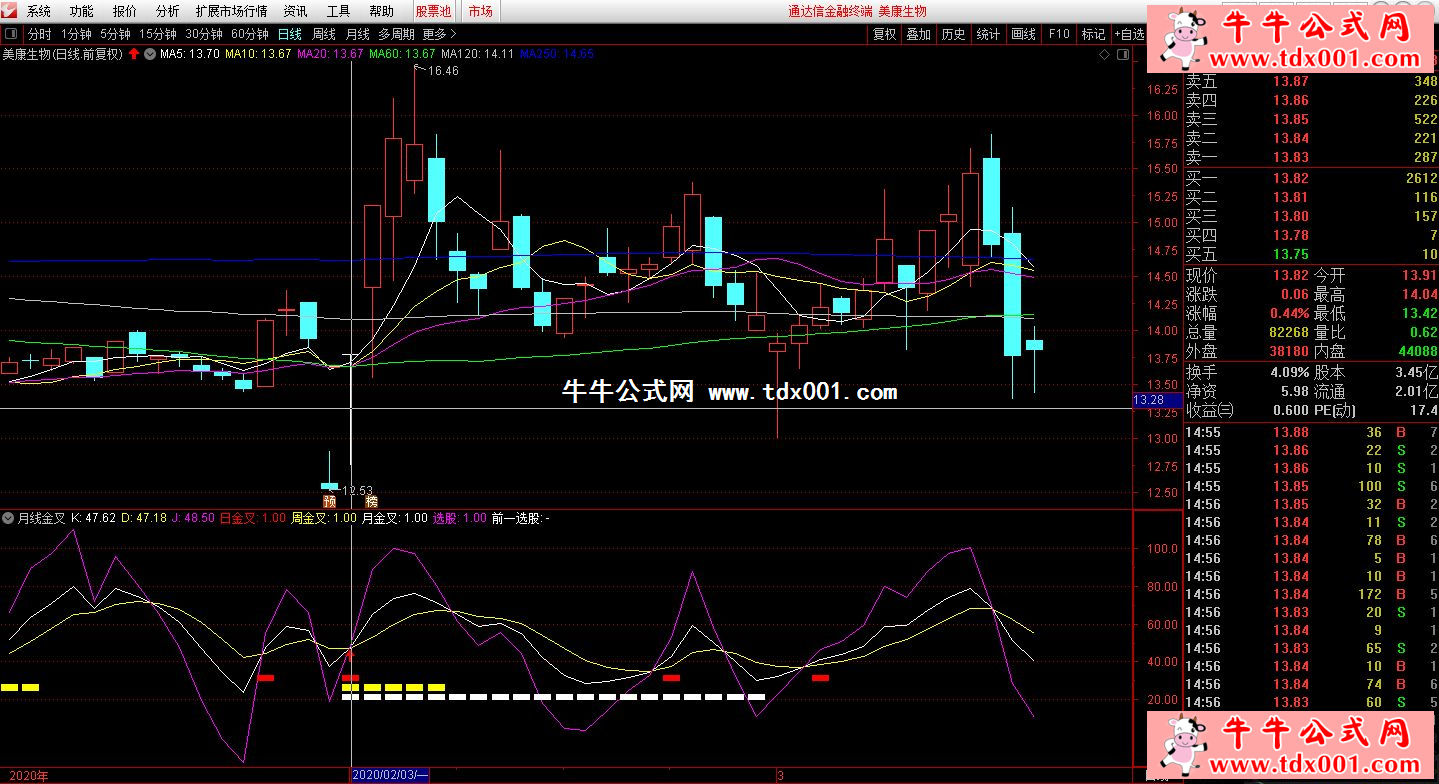Click the 叠加 toolbar button
The width and height of the screenshot is (1439, 784).
pos(918,34)
